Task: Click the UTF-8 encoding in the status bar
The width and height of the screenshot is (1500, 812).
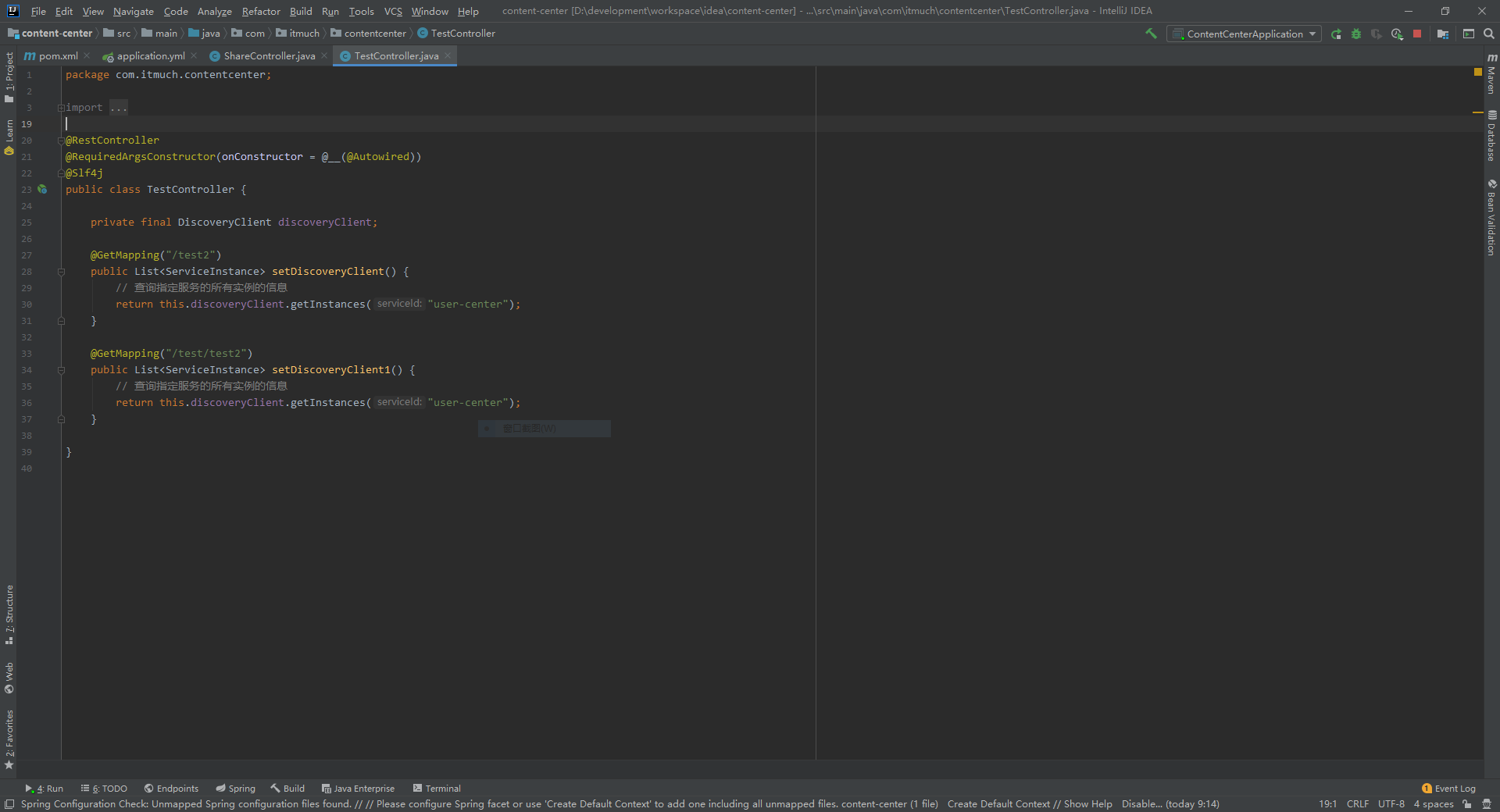Action: tap(1391, 804)
